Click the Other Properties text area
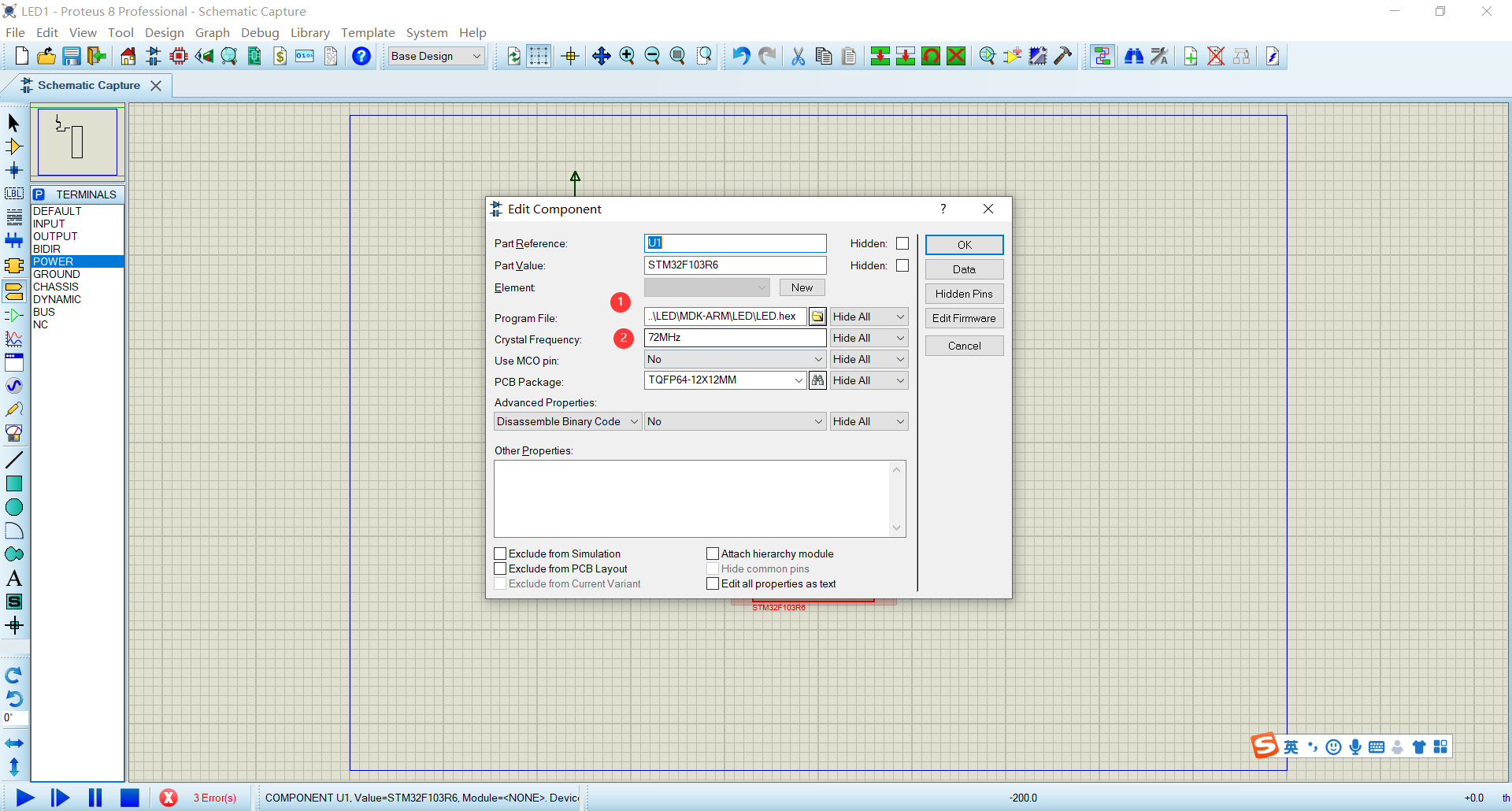 699,498
